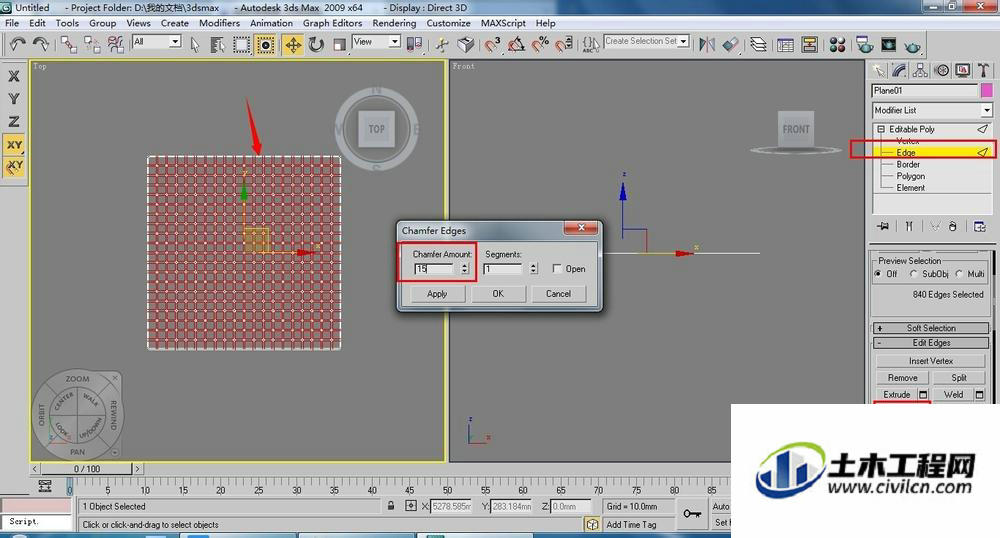1000x538 pixels.
Task: Toggle the X axis constraint button
Action: pos(13,76)
